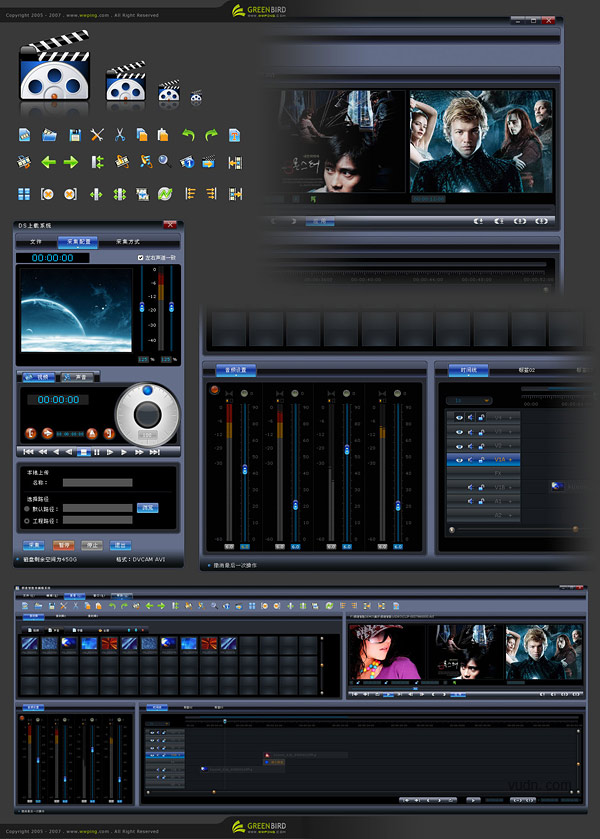Click the 名称 name input field
This screenshot has height=839, width=600.
[97, 483]
